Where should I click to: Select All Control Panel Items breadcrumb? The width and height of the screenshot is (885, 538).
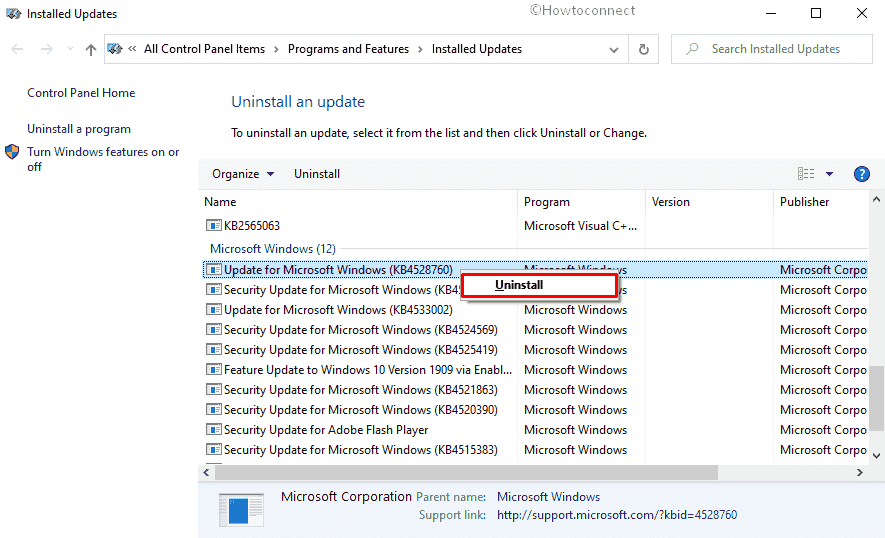204,49
